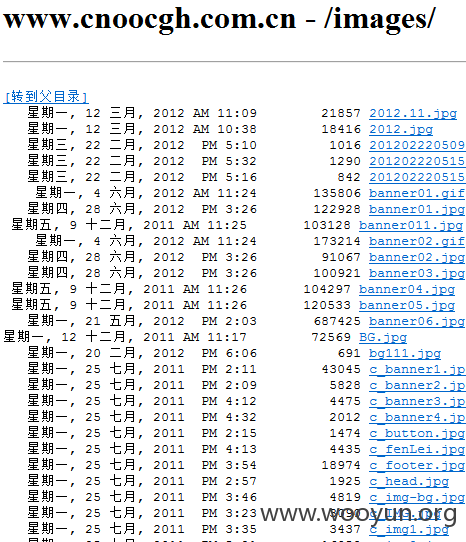Open the banner05.jpg link
Screen dimensions: 466x542
[407, 306]
